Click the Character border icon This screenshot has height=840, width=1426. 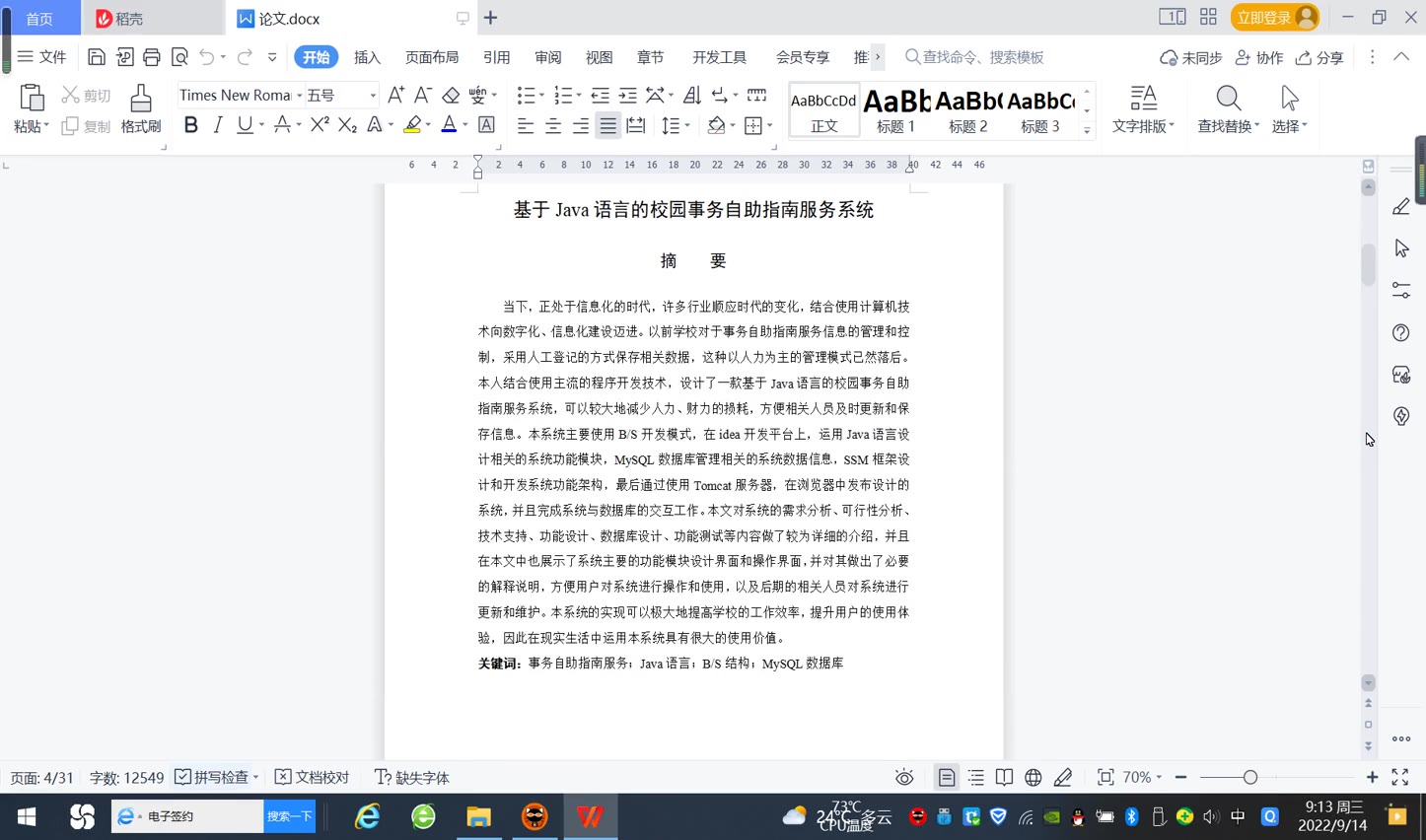[x=486, y=125]
